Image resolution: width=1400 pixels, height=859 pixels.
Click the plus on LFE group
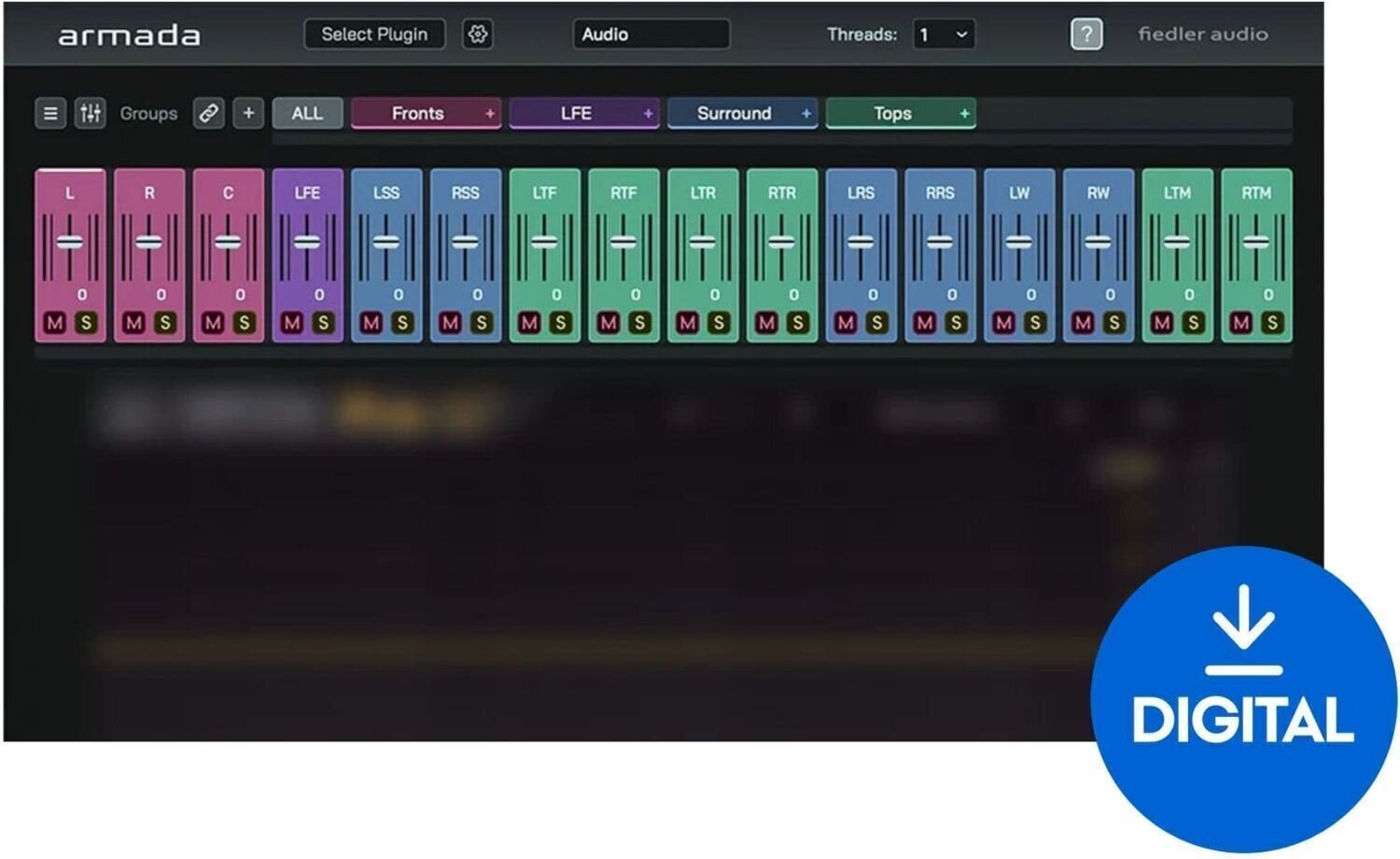coord(648,114)
